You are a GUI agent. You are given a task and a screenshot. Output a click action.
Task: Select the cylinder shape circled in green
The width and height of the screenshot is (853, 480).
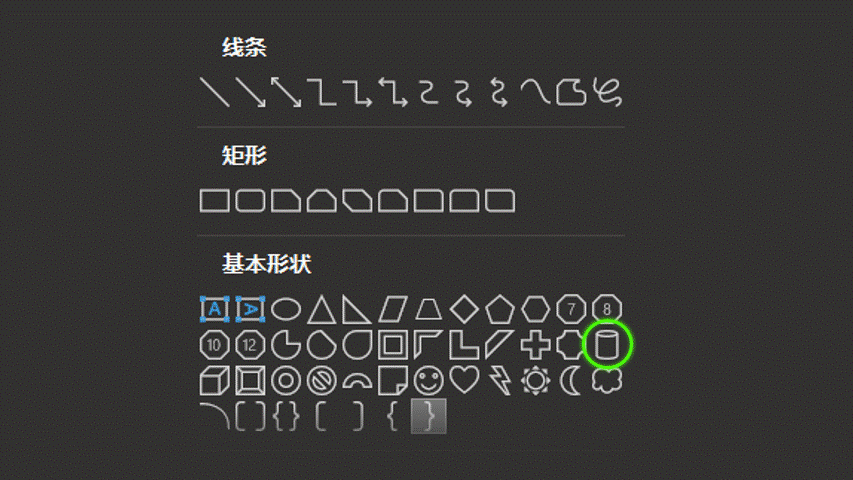click(607, 345)
